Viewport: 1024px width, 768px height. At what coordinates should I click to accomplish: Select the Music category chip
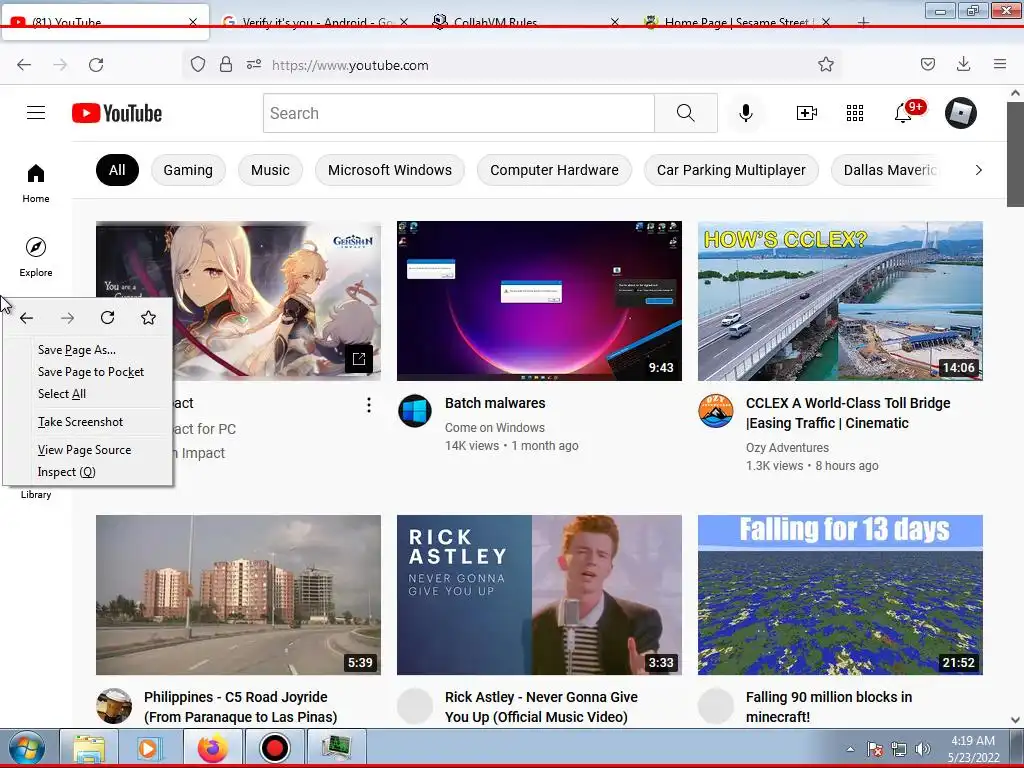coord(270,170)
